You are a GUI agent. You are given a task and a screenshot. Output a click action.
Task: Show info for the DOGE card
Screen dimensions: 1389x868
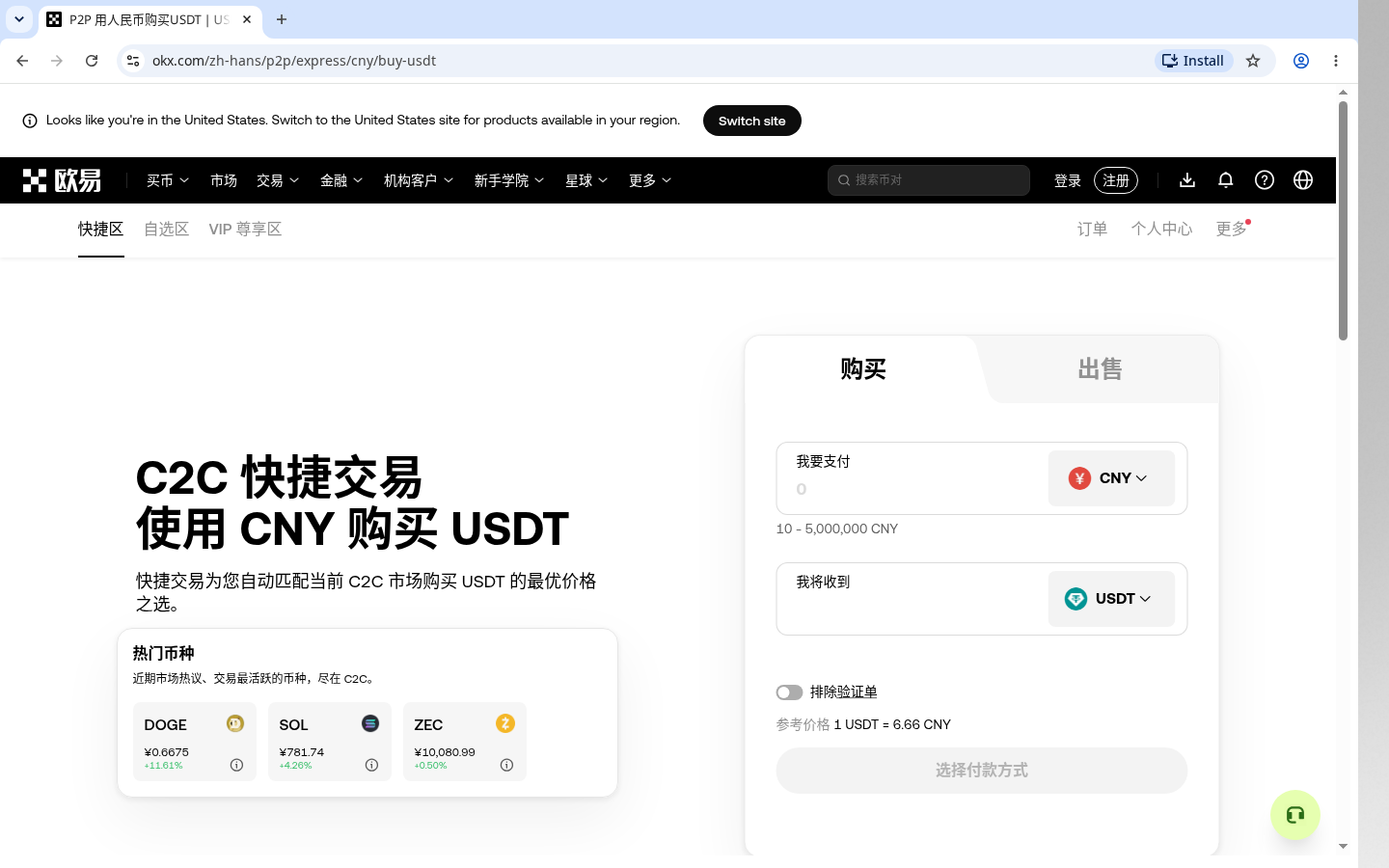pyautogui.click(x=236, y=765)
